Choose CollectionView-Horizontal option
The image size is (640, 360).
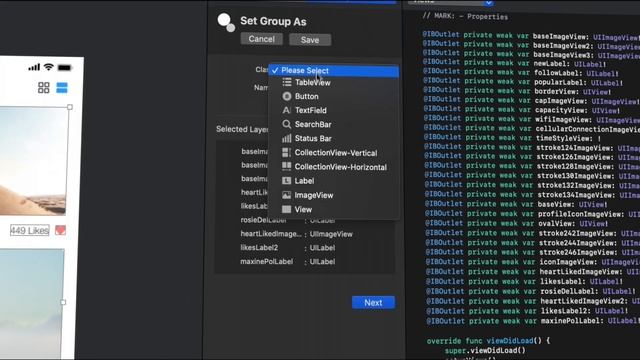click(333, 167)
